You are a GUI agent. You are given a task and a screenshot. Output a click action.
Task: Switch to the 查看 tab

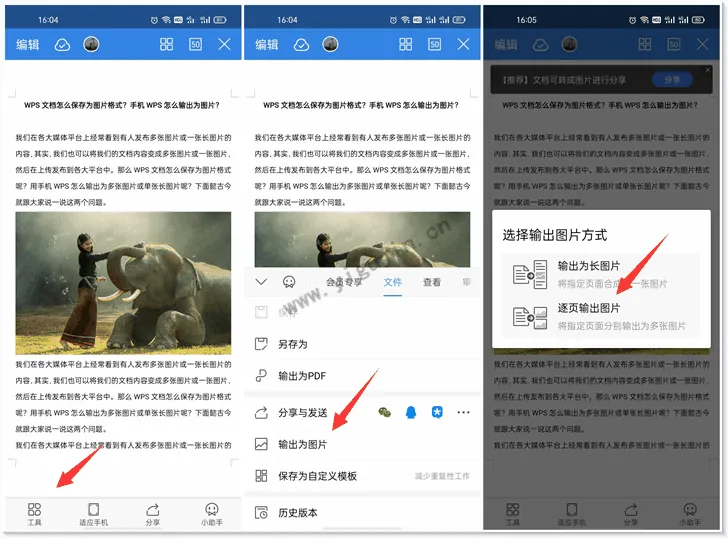[432, 282]
